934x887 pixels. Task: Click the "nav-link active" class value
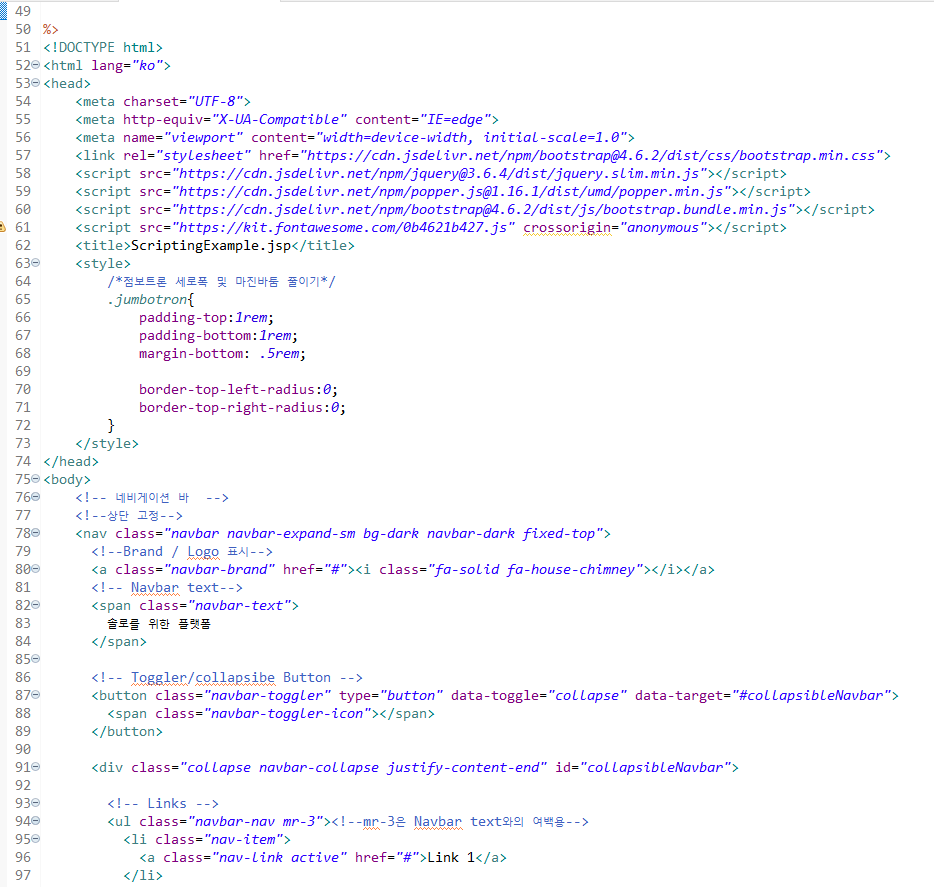pyautogui.click(x=279, y=857)
